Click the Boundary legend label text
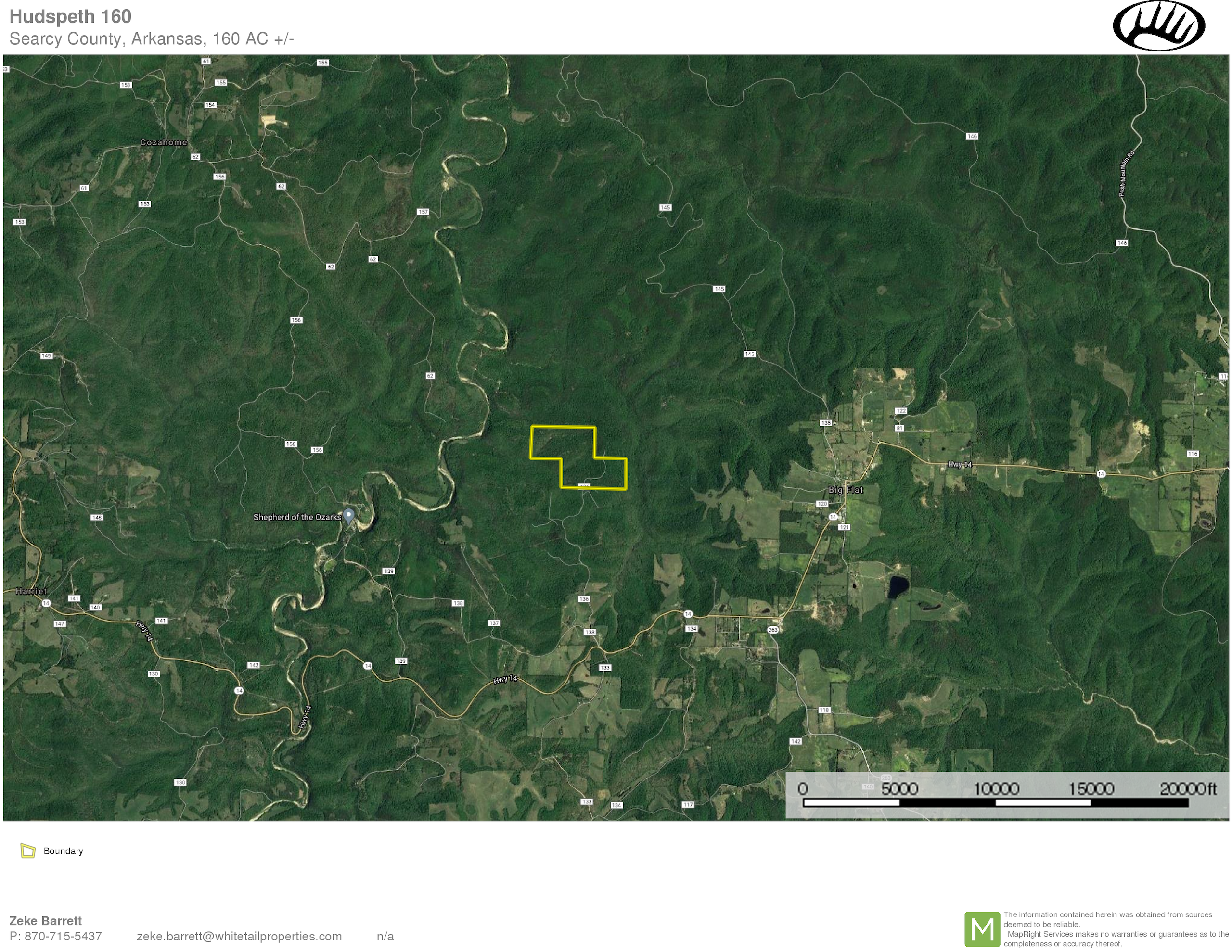 point(63,851)
